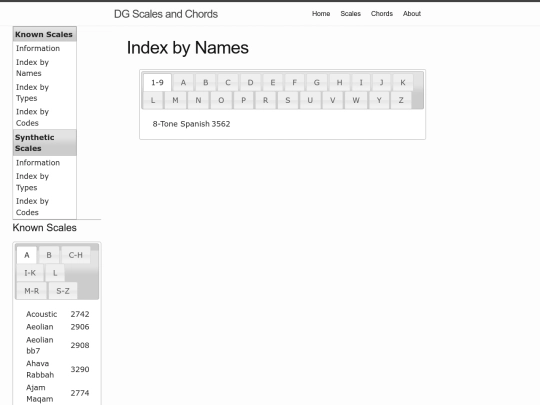This screenshot has width=540, height=405.
Task: Click scale code 2742
Action: pos(80,314)
